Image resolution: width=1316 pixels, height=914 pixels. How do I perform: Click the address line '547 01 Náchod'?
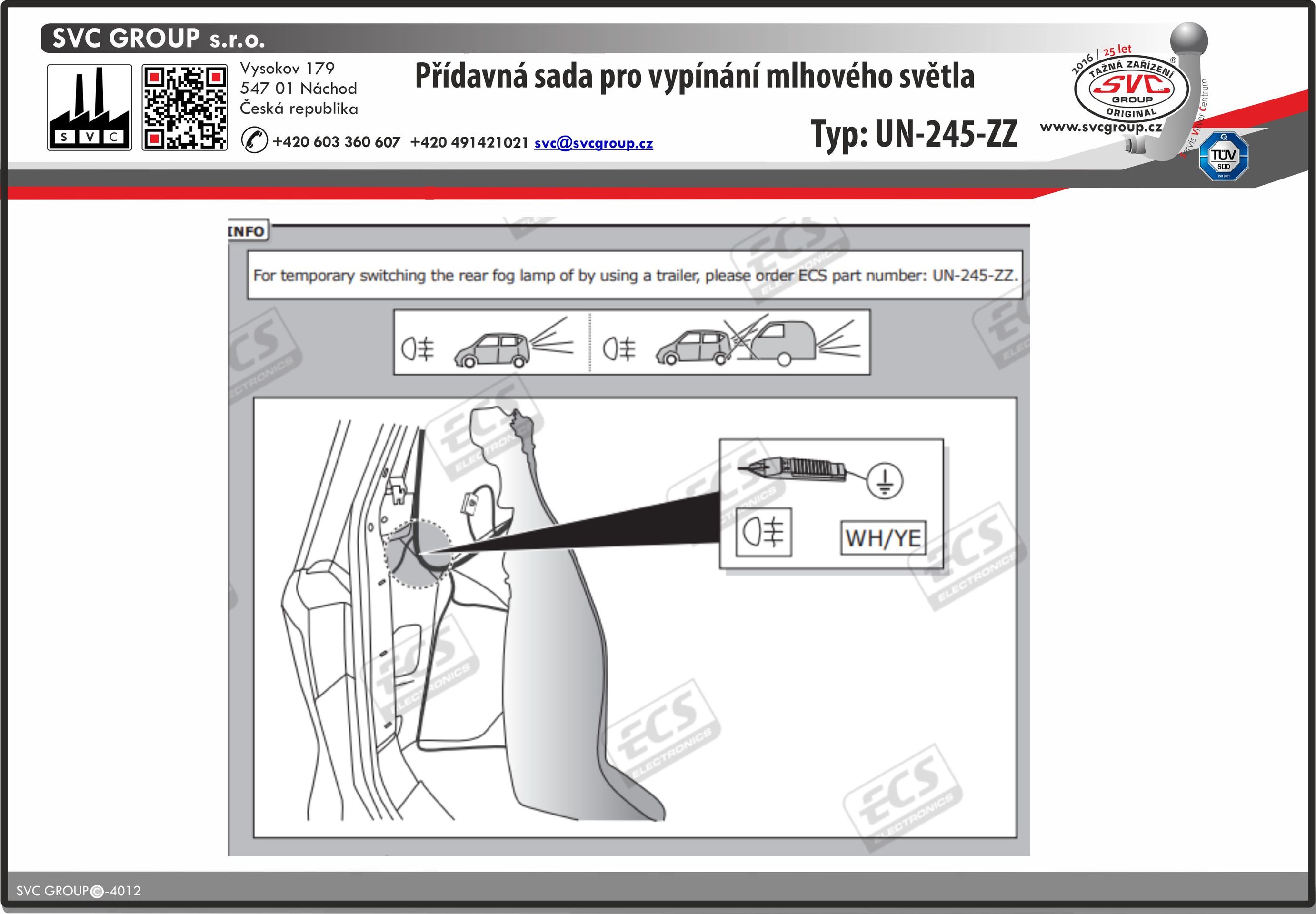[299, 88]
